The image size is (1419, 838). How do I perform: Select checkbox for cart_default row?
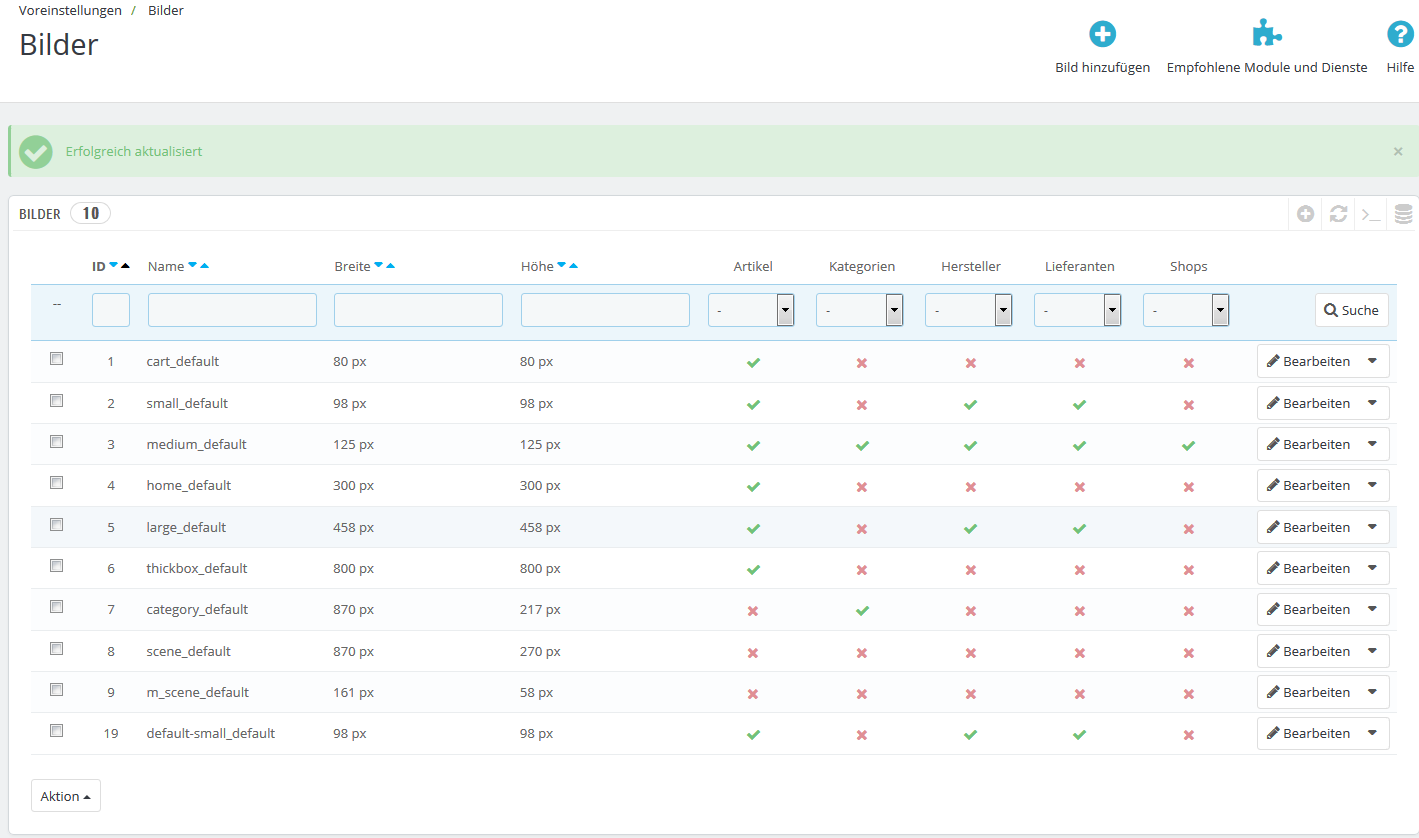coord(57,359)
